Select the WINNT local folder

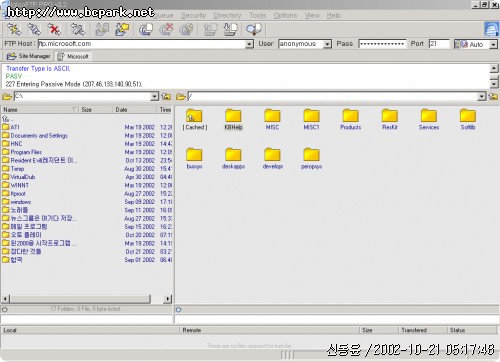(15, 185)
